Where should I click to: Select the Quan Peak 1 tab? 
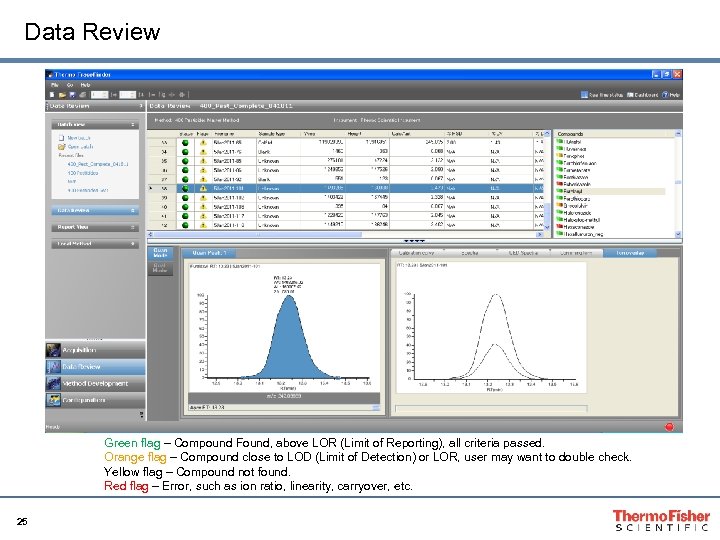point(210,253)
